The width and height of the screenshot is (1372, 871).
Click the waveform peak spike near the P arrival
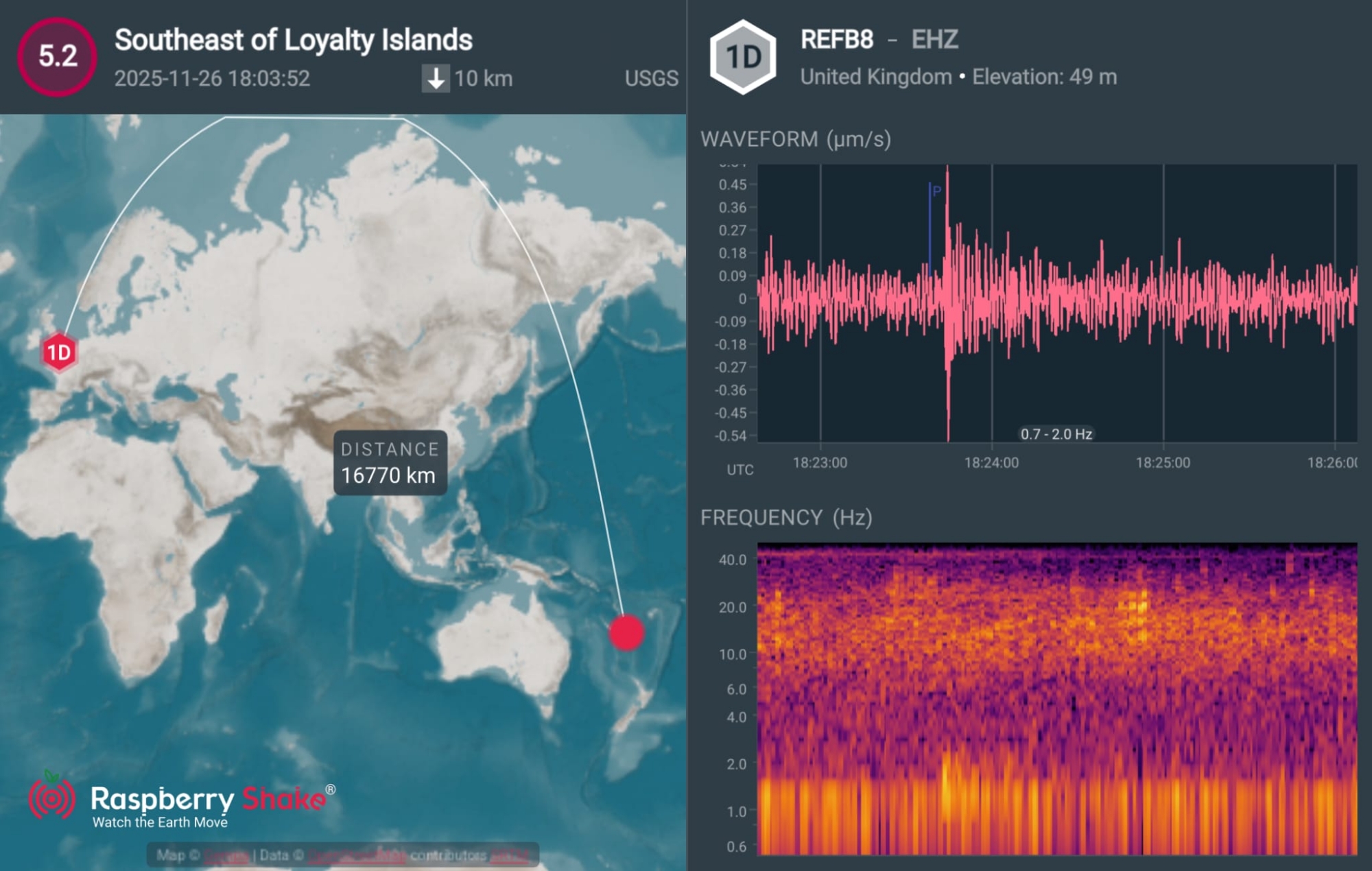point(947,199)
